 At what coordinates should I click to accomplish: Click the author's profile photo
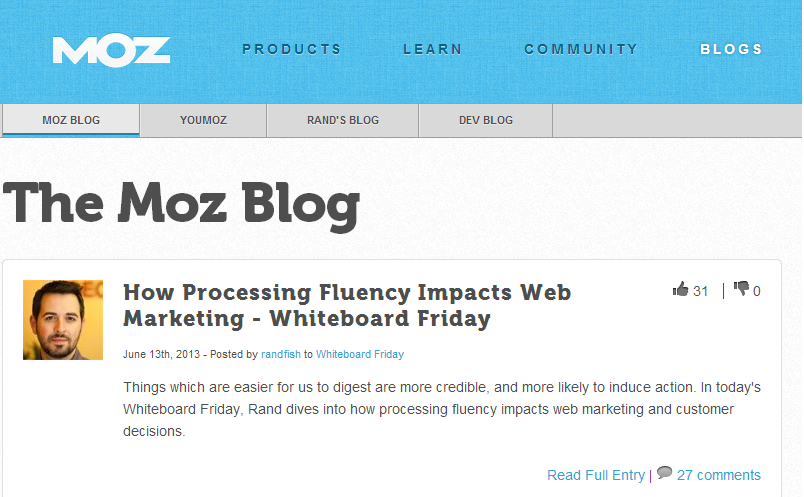[x=63, y=320]
